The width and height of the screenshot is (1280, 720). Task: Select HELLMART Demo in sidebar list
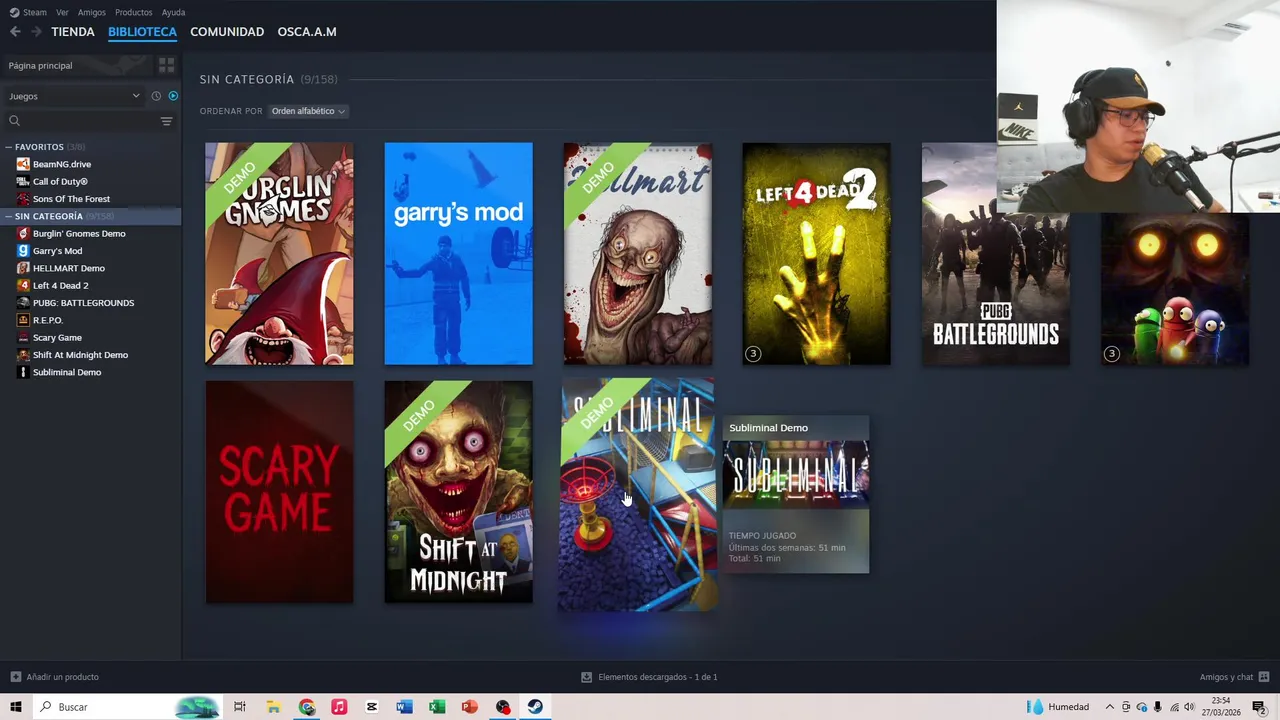[x=69, y=268]
